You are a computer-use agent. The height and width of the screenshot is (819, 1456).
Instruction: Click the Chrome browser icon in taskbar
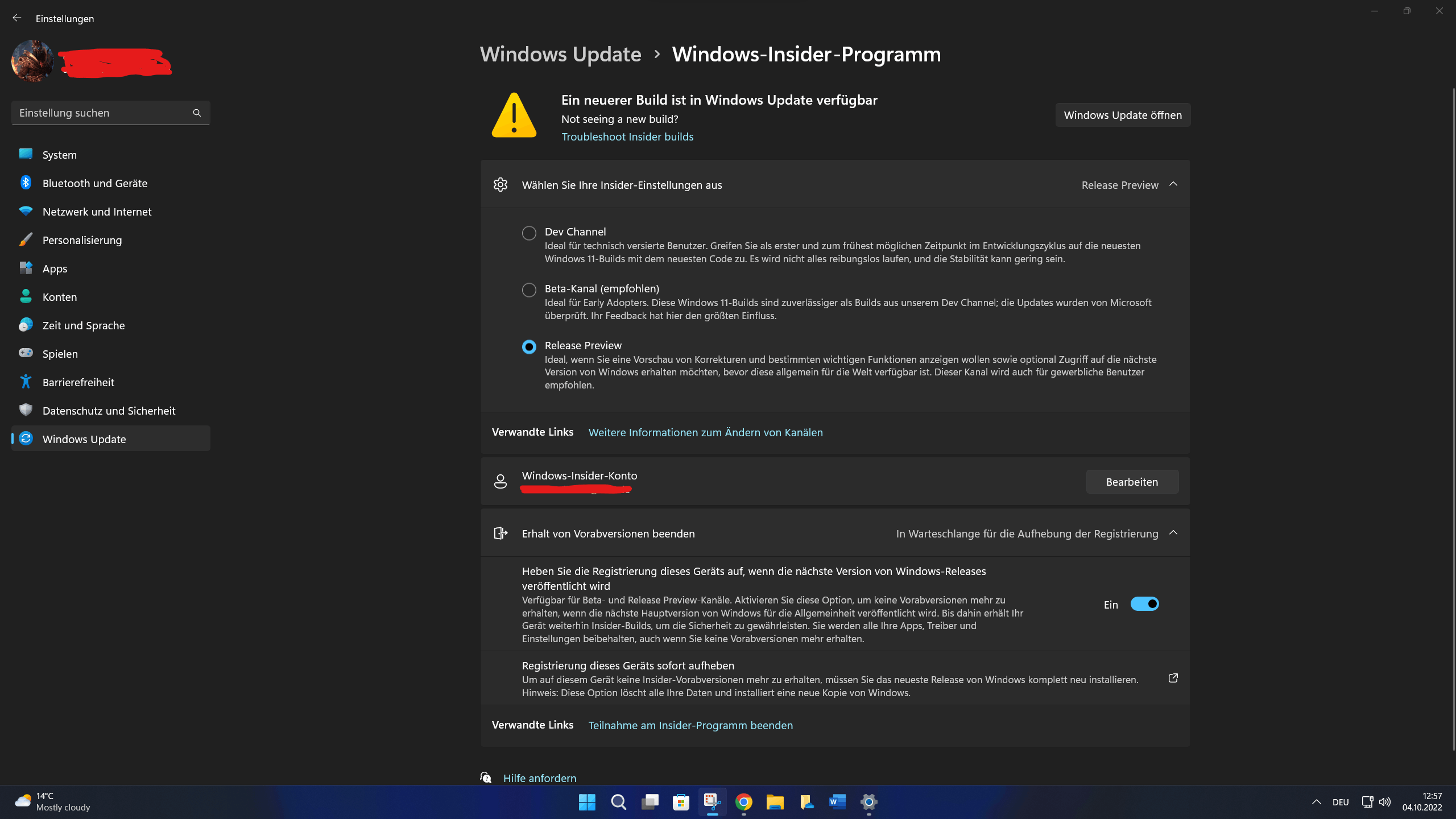coord(744,801)
